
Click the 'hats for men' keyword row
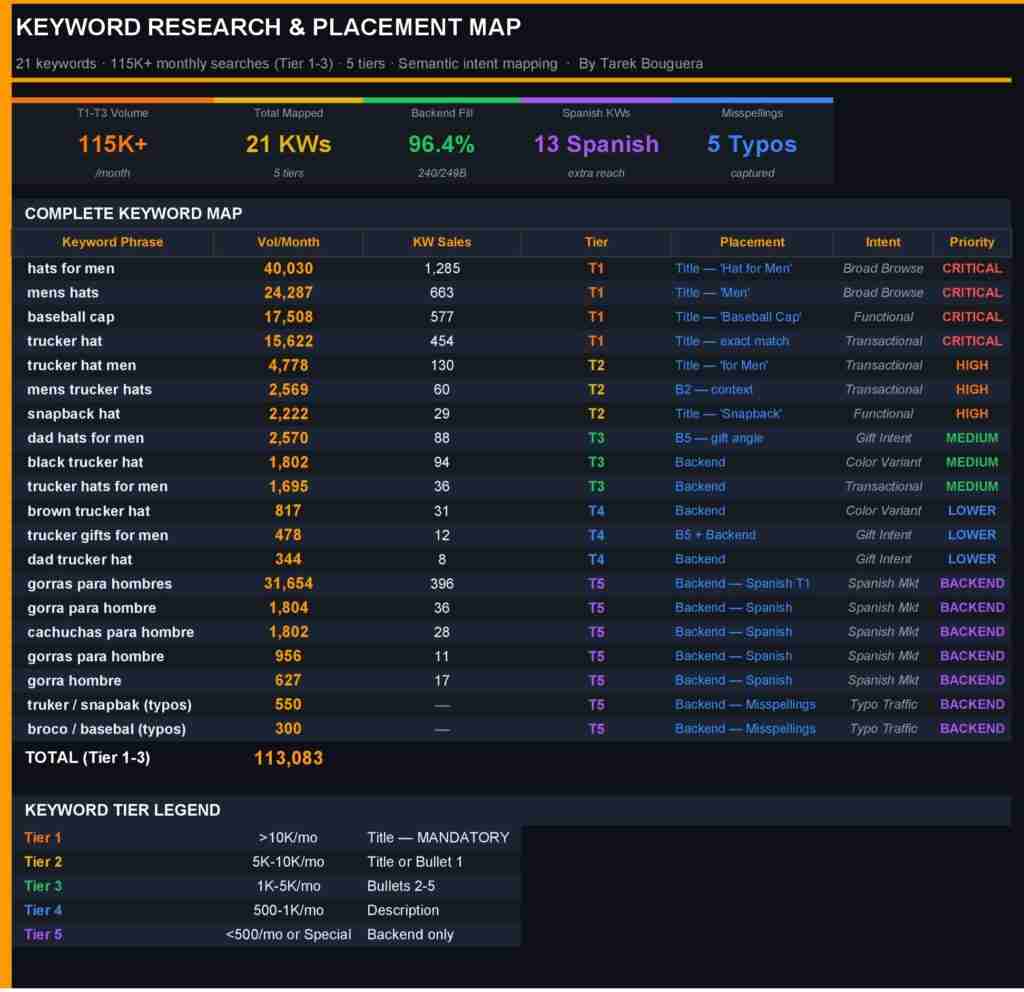click(71, 268)
